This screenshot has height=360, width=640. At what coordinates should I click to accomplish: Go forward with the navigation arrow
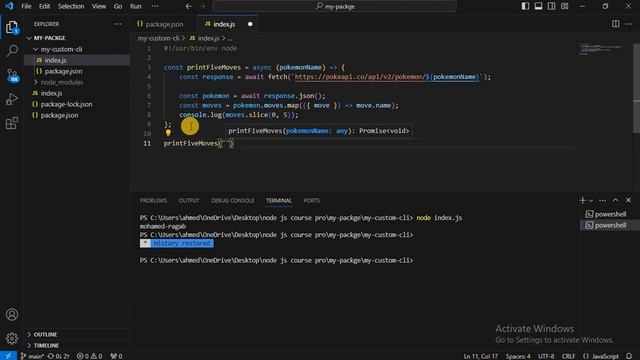[x=202, y=6]
